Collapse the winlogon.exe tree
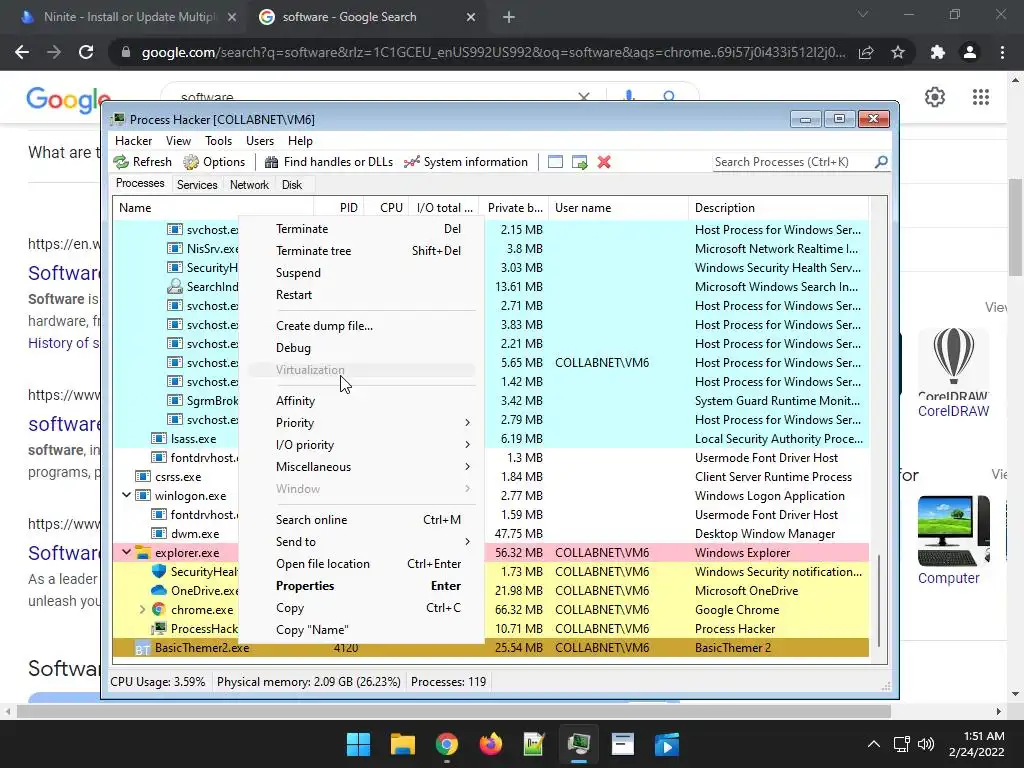Viewport: 1024px width, 768px height. pos(127,495)
